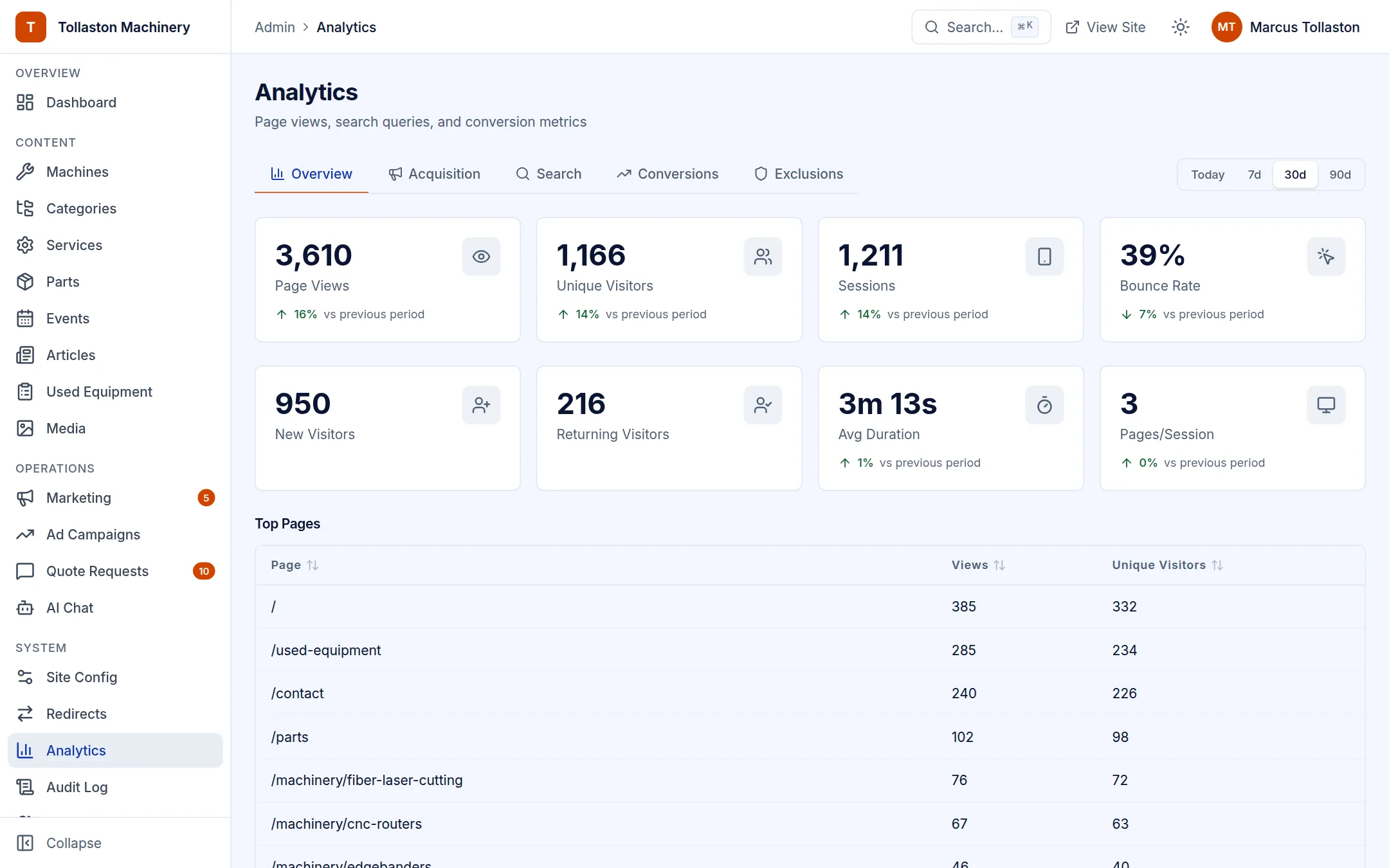Open Redirects in the sidebar
Viewport: 1389px width, 868px height.
click(x=115, y=714)
